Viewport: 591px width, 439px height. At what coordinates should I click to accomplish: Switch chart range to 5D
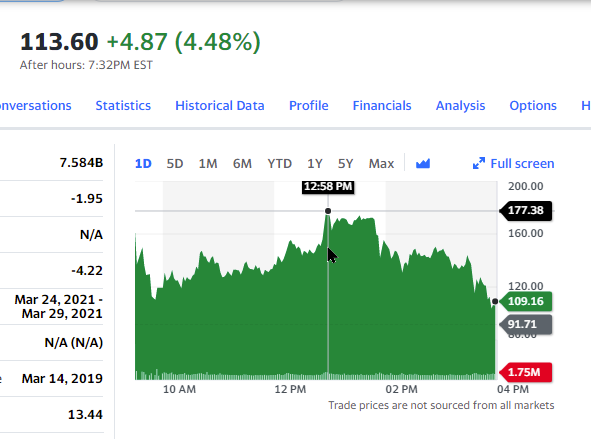click(175, 164)
